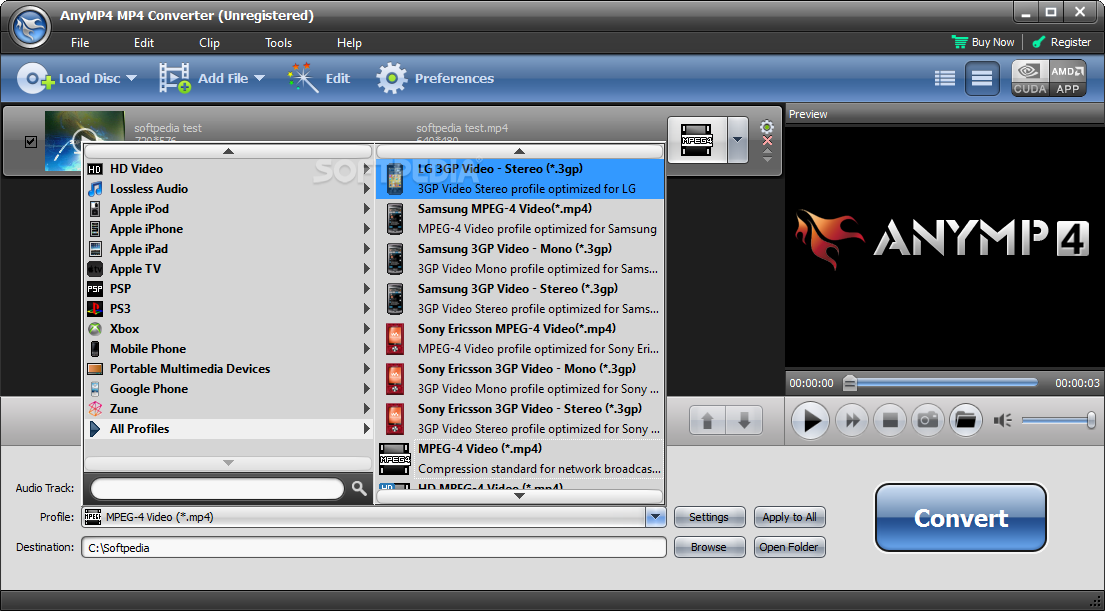Remove file with red X icon
This screenshot has height=611, width=1105.
tap(767, 141)
